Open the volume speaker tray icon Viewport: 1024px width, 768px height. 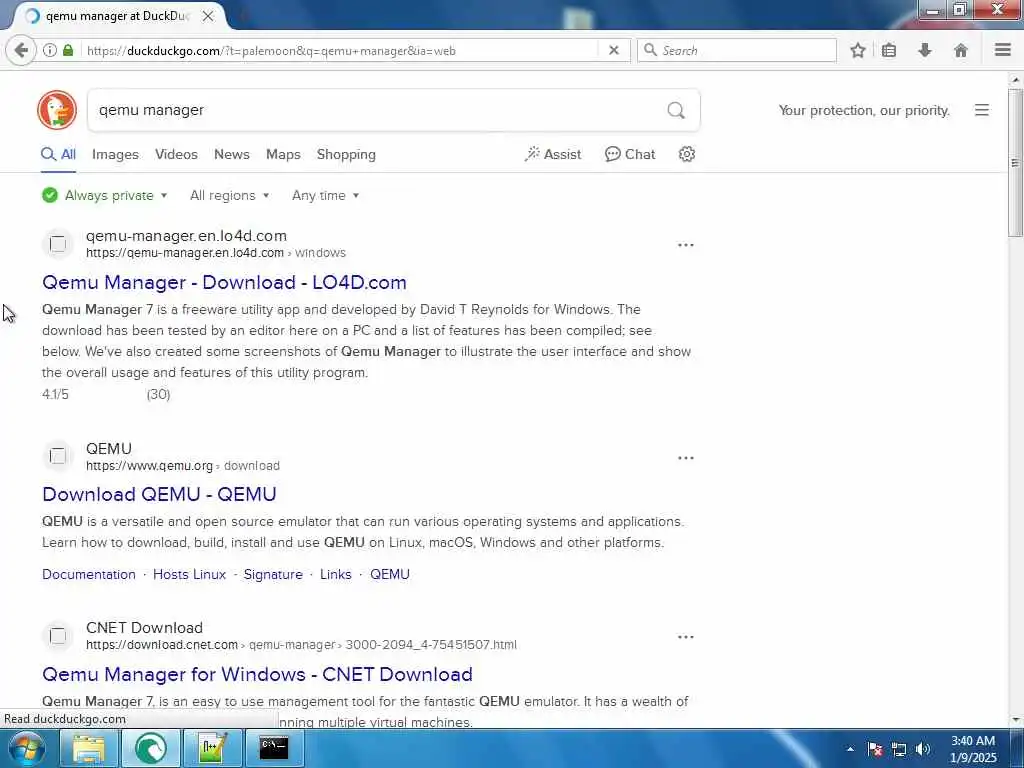pos(922,749)
